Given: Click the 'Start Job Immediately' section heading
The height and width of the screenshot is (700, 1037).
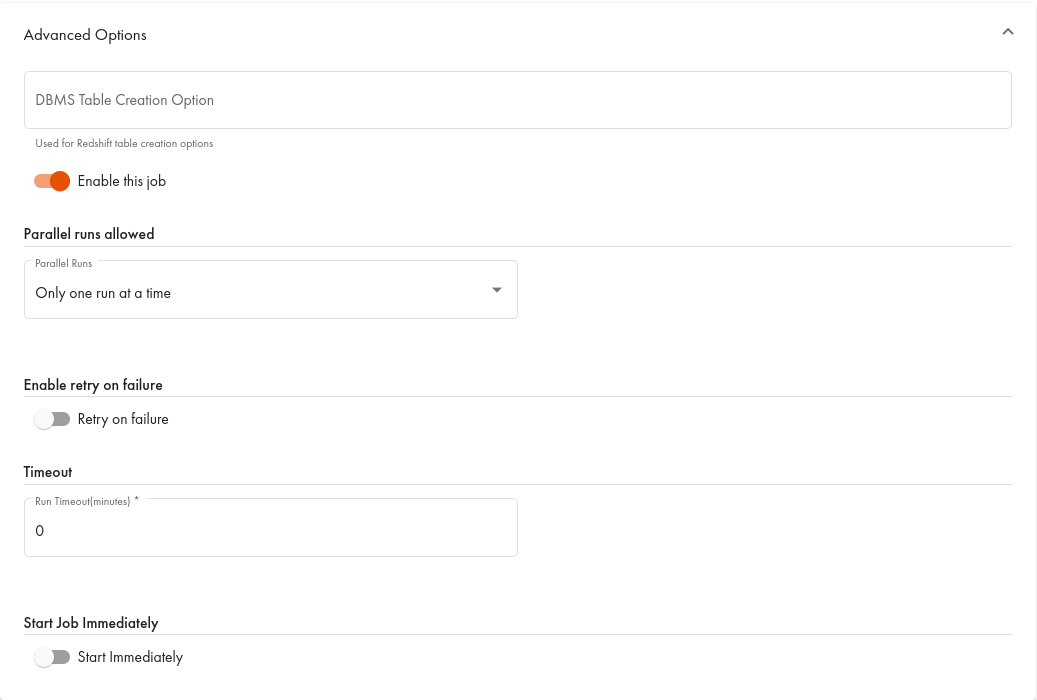Looking at the screenshot, I should tap(91, 623).
